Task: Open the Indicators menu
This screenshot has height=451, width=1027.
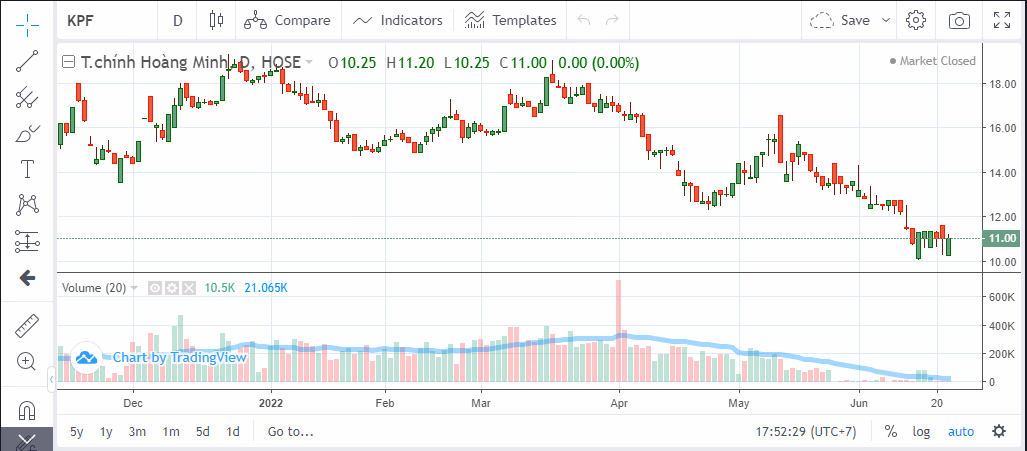Action: pyautogui.click(x=398, y=20)
